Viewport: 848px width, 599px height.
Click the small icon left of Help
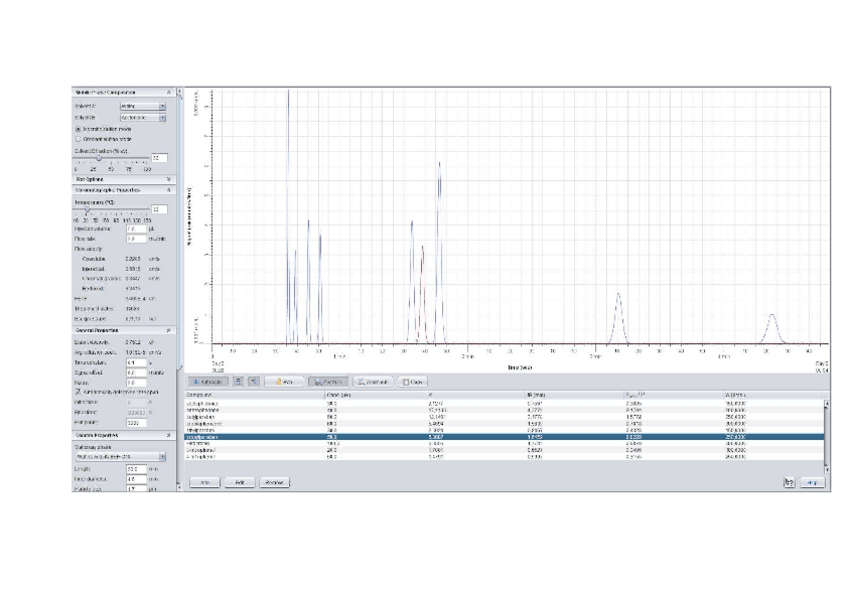[789, 482]
